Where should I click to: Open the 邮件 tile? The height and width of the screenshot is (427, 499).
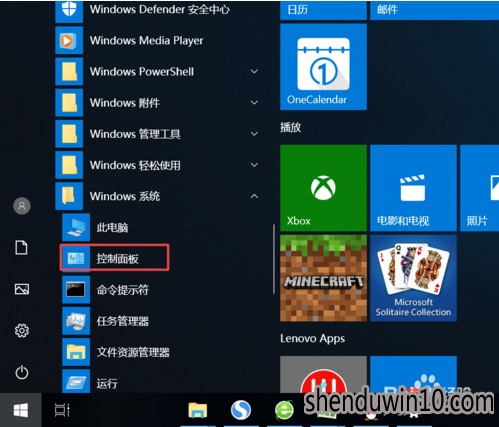click(435, 10)
